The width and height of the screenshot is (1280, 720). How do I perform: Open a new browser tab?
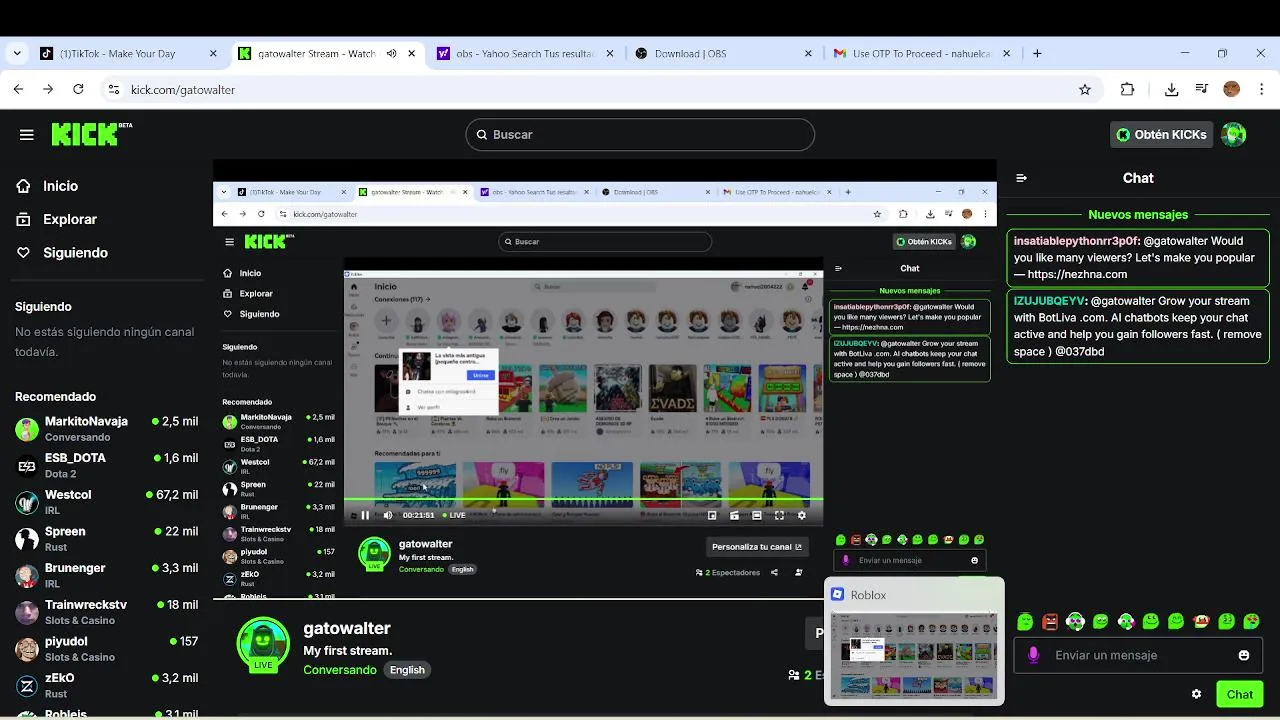1037,54
